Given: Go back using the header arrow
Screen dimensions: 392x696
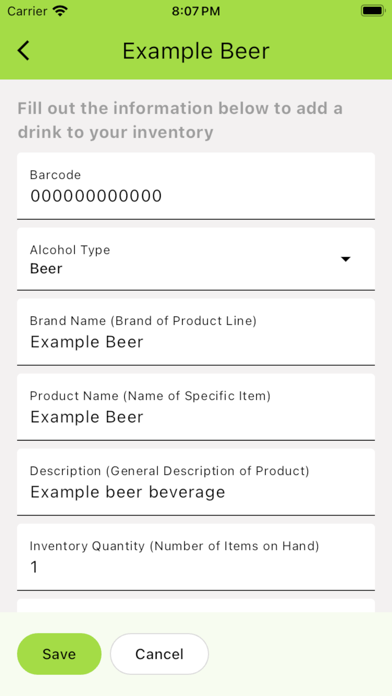Looking at the screenshot, I should click(24, 51).
